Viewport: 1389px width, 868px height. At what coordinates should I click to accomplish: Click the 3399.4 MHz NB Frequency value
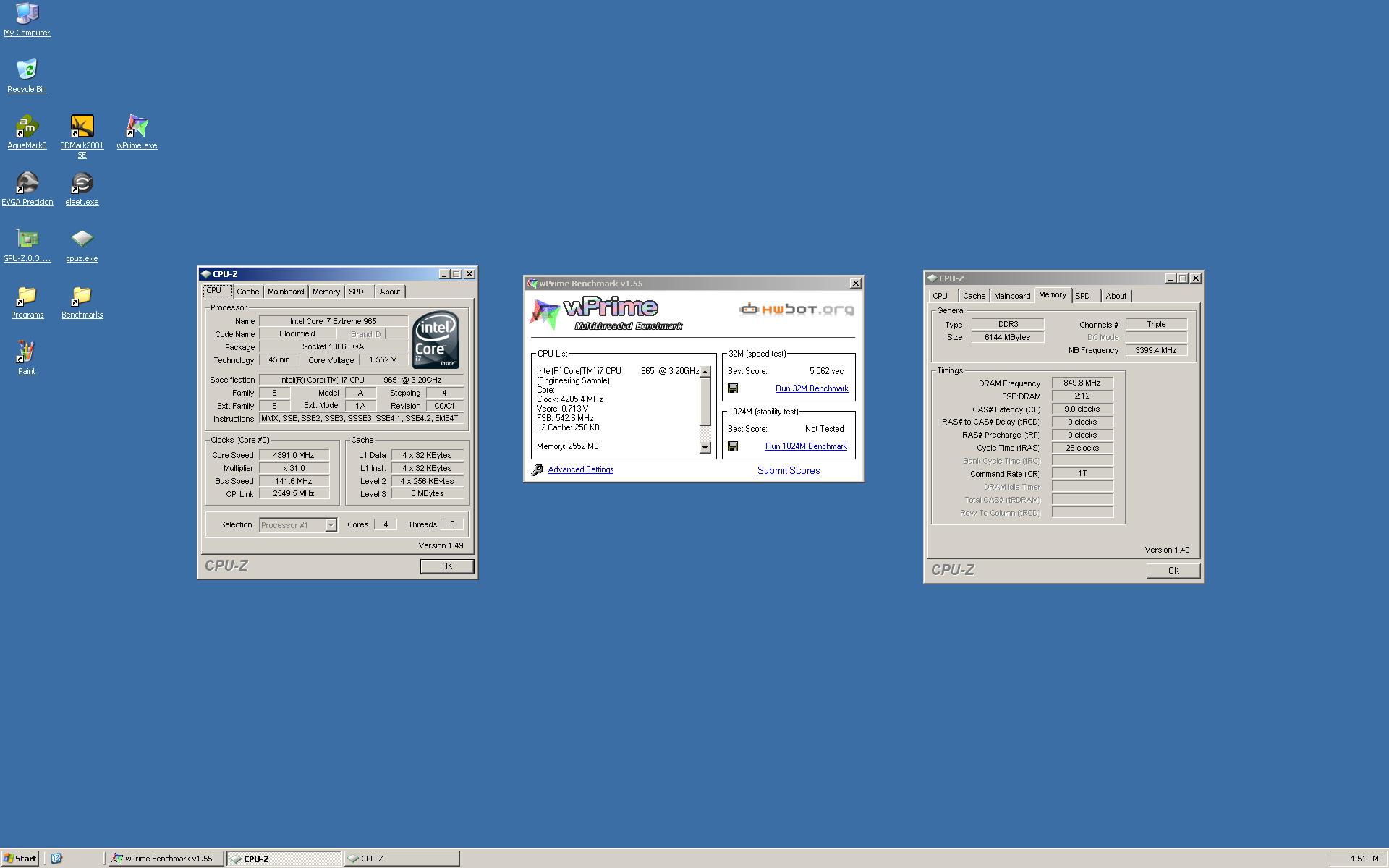tap(1156, 350)
